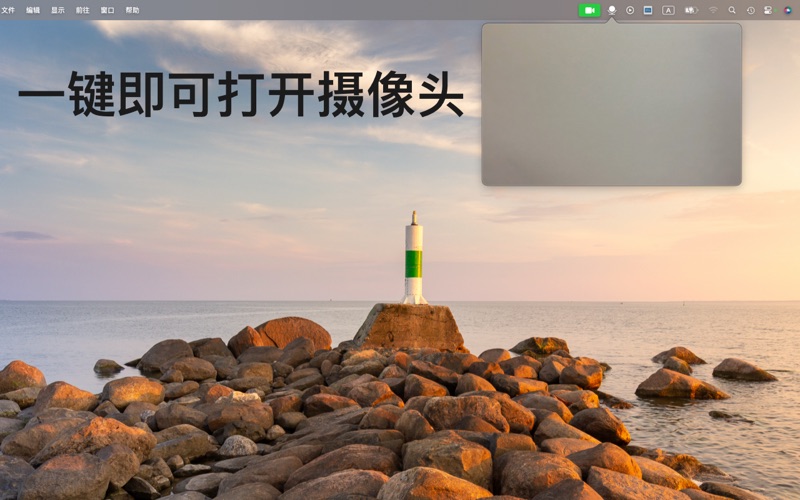Click the blue screen menu bar icon

click(648, 10)
